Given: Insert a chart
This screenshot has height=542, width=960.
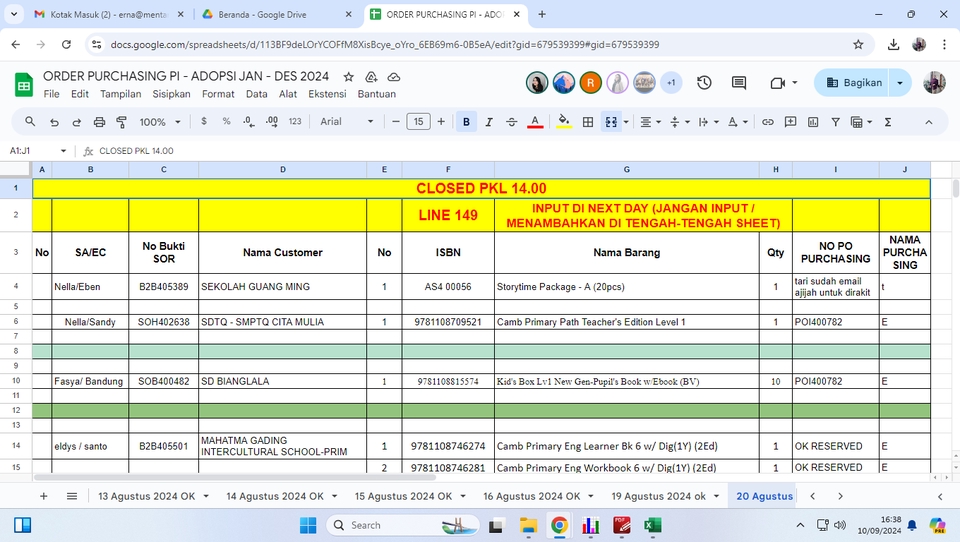Looking at the screenshot, I should click(813, 122).
